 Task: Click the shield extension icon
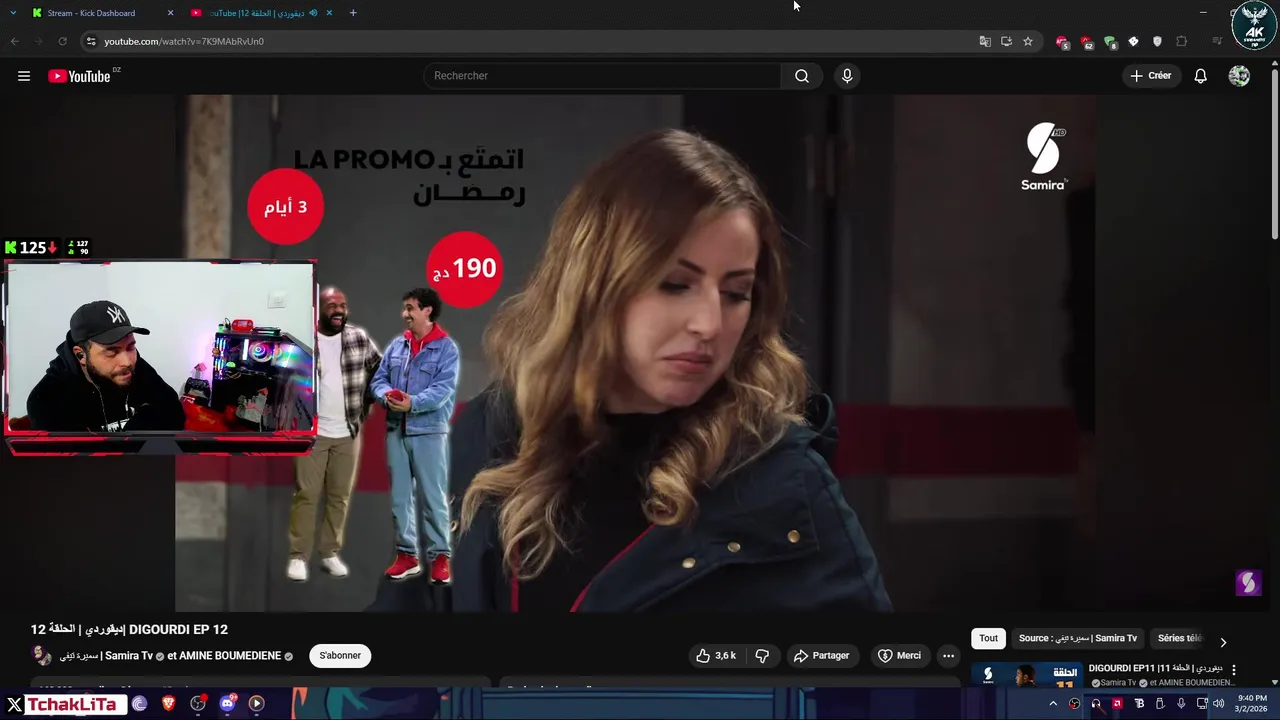click(x=1157, y=41)
